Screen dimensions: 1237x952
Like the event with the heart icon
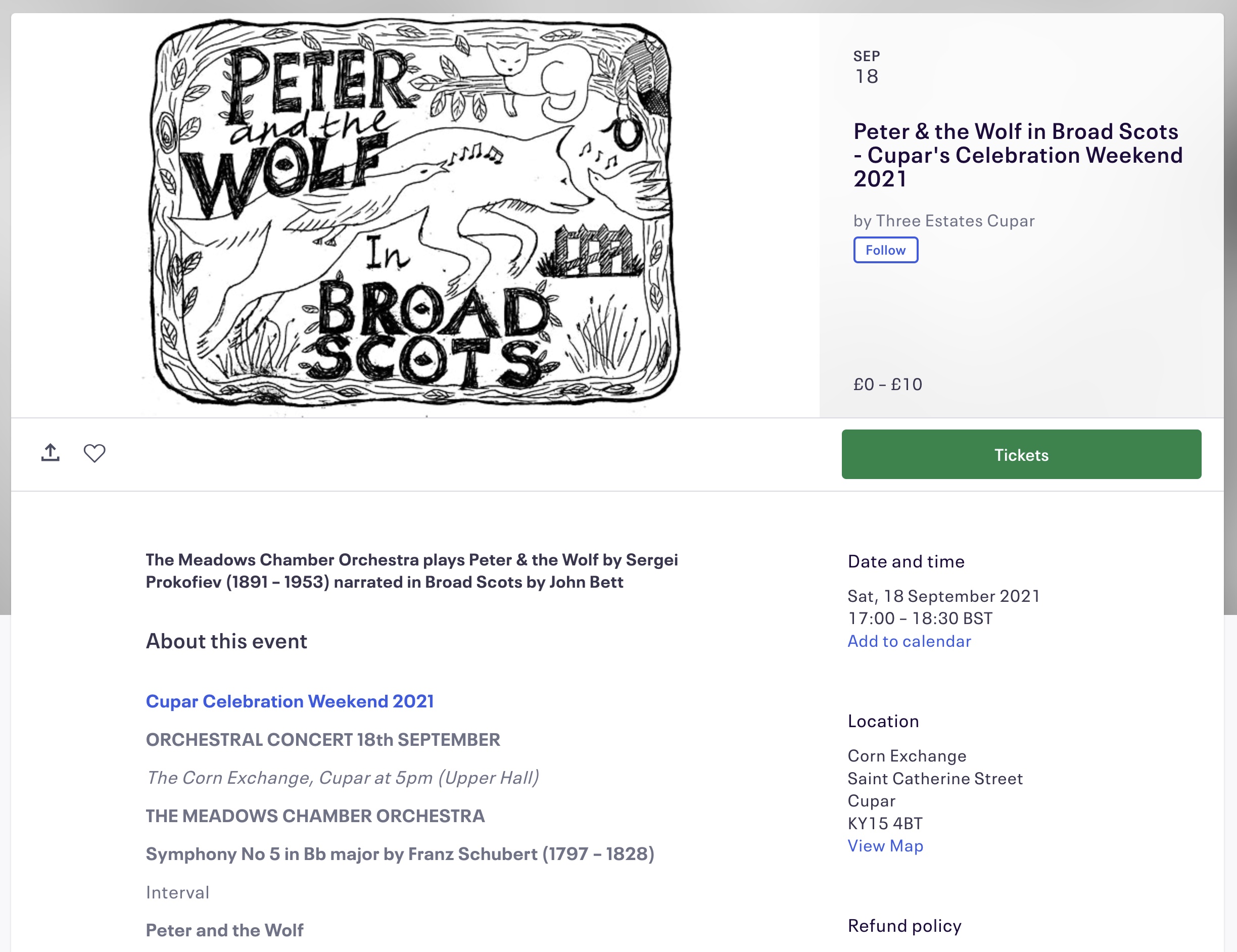pos(94,453)
